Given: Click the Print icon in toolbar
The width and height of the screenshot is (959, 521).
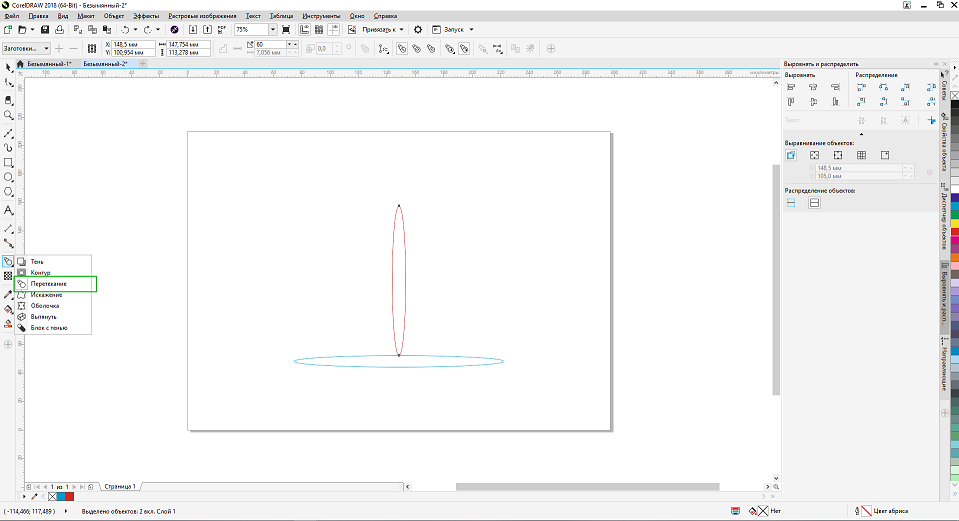Looking at the screenshot, I should click(x=59, y=29).
